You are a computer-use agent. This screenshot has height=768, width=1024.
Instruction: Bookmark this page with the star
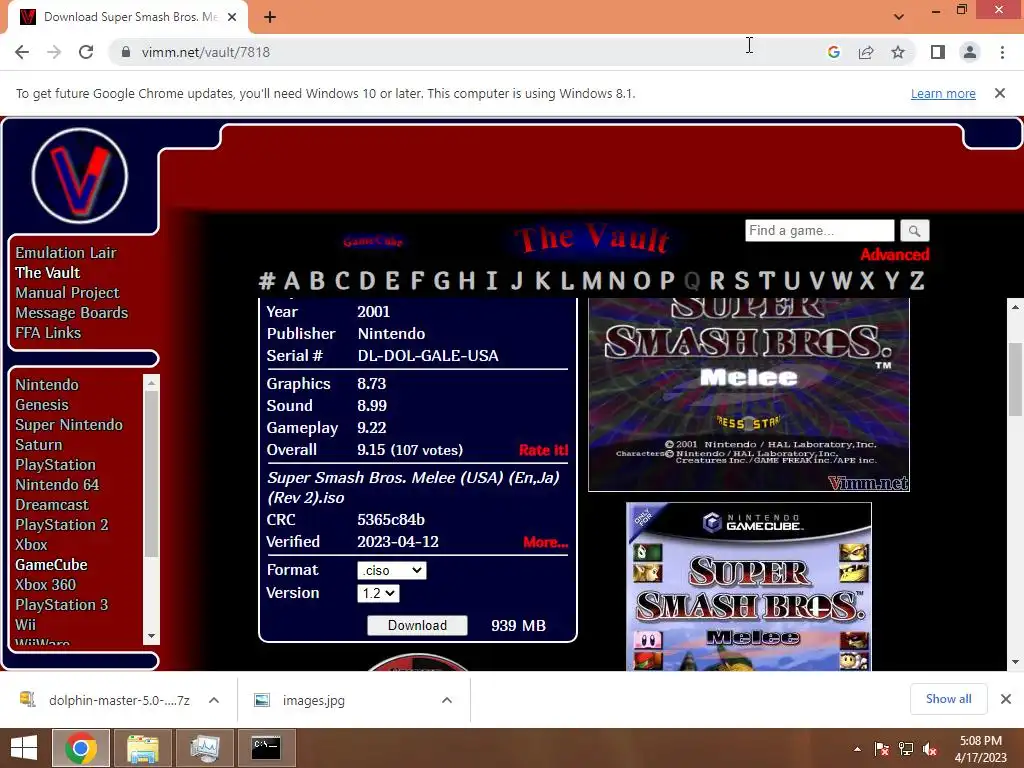(x=898, y=52)
